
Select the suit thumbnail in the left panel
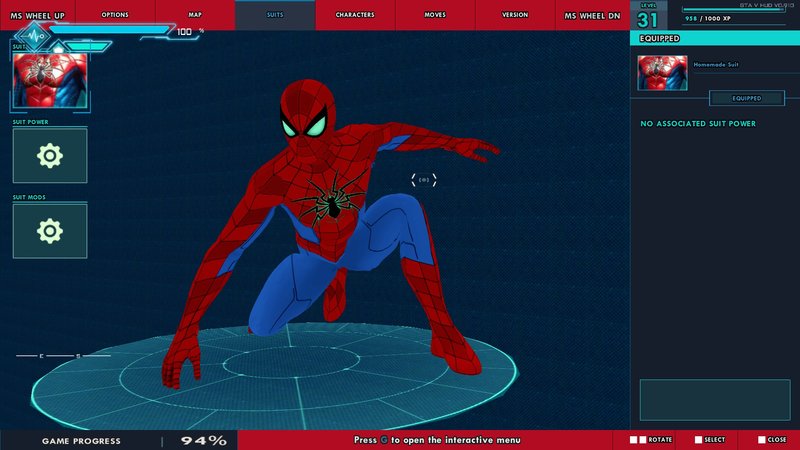pos(50,81)
